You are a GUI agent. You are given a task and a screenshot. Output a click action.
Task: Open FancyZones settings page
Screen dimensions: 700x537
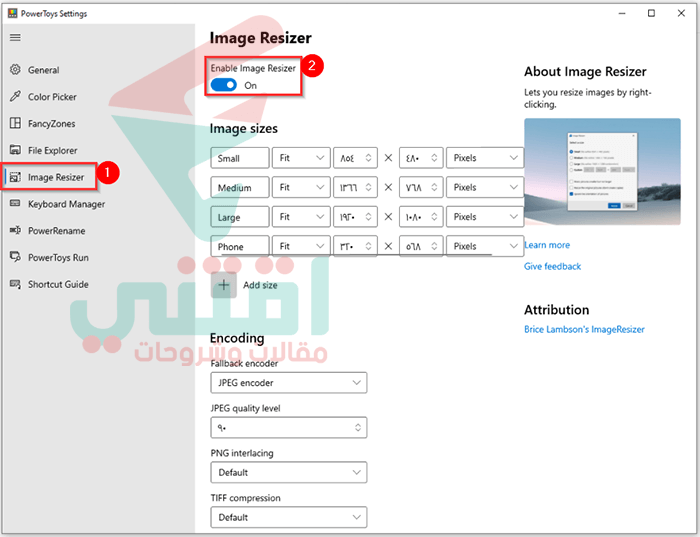pos(51,124)
